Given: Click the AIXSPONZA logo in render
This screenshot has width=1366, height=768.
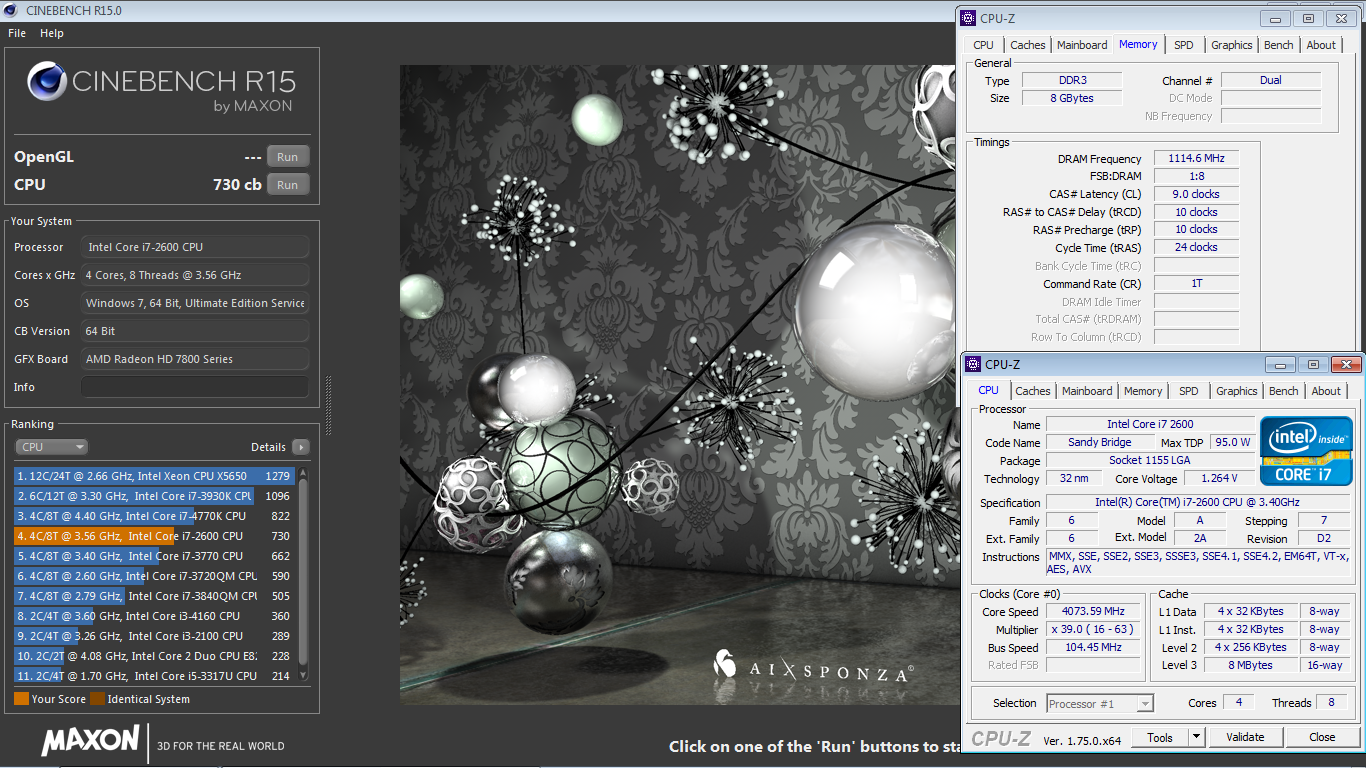Looking at the screenshot, I should tap(812, 667).
